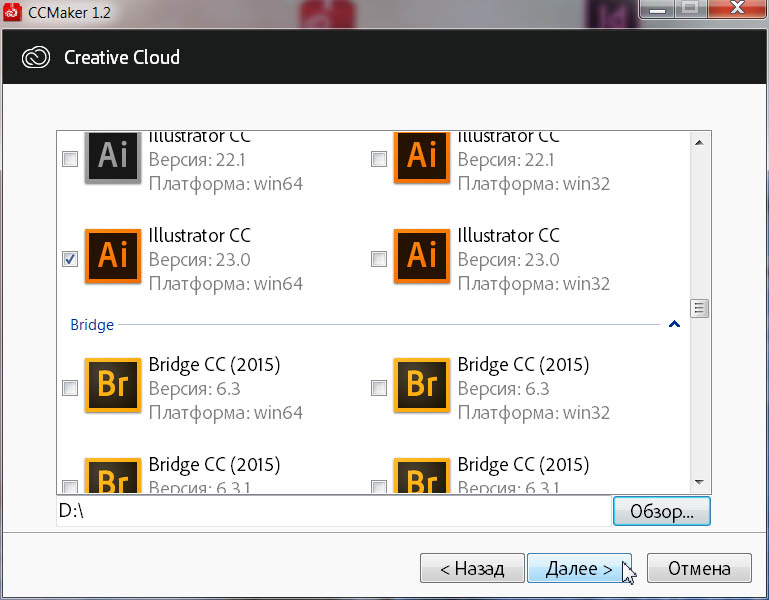Image resolution: width=769 pixels, height=600 pixels.
Task: Click the Bridge section header label
Action: click(x=92, y=325)
